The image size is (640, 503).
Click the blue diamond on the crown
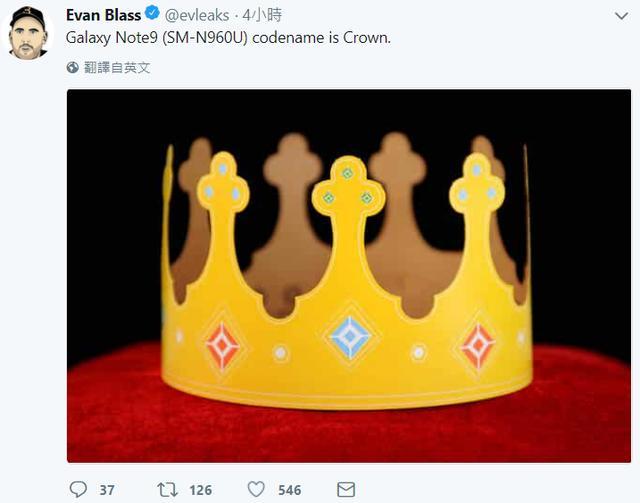350,337
